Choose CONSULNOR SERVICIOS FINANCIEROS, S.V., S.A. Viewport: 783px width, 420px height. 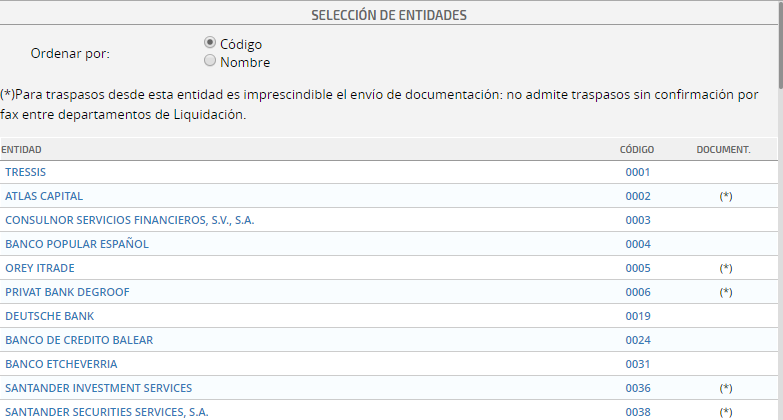point(129,220)
